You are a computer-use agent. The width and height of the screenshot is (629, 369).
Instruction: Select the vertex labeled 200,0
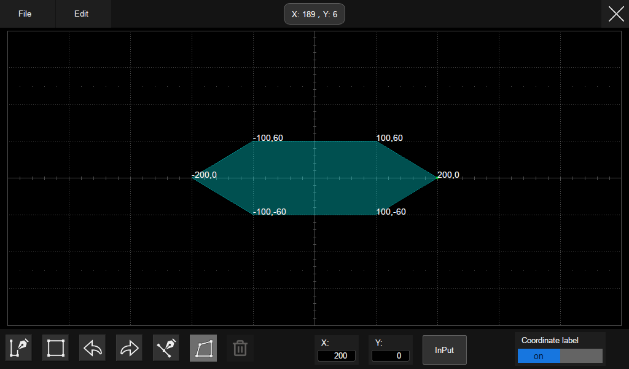(x=437, y=178)
